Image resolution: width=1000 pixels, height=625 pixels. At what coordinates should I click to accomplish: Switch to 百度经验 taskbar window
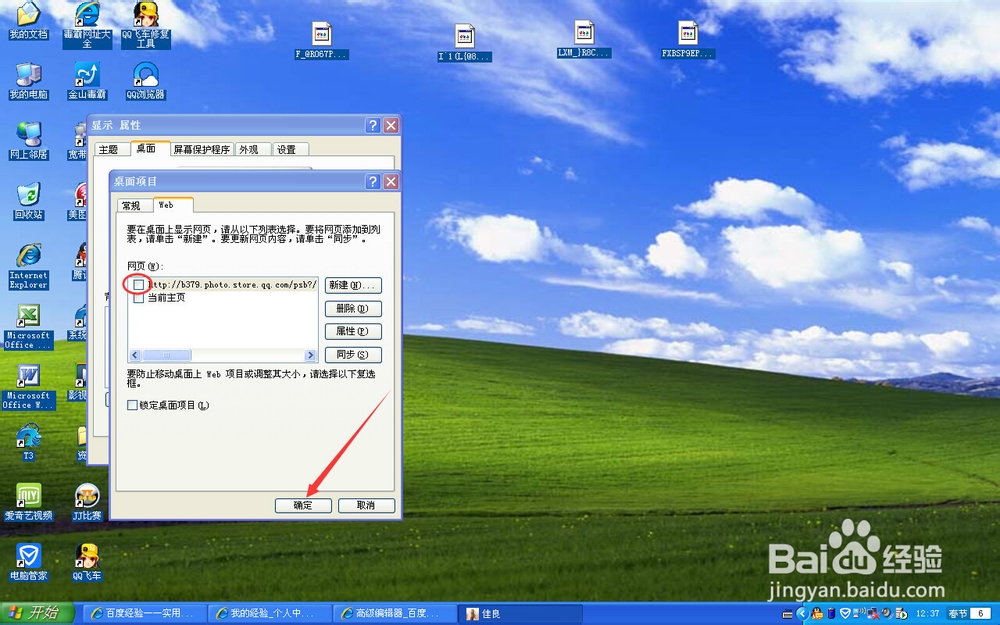point(145,614)
